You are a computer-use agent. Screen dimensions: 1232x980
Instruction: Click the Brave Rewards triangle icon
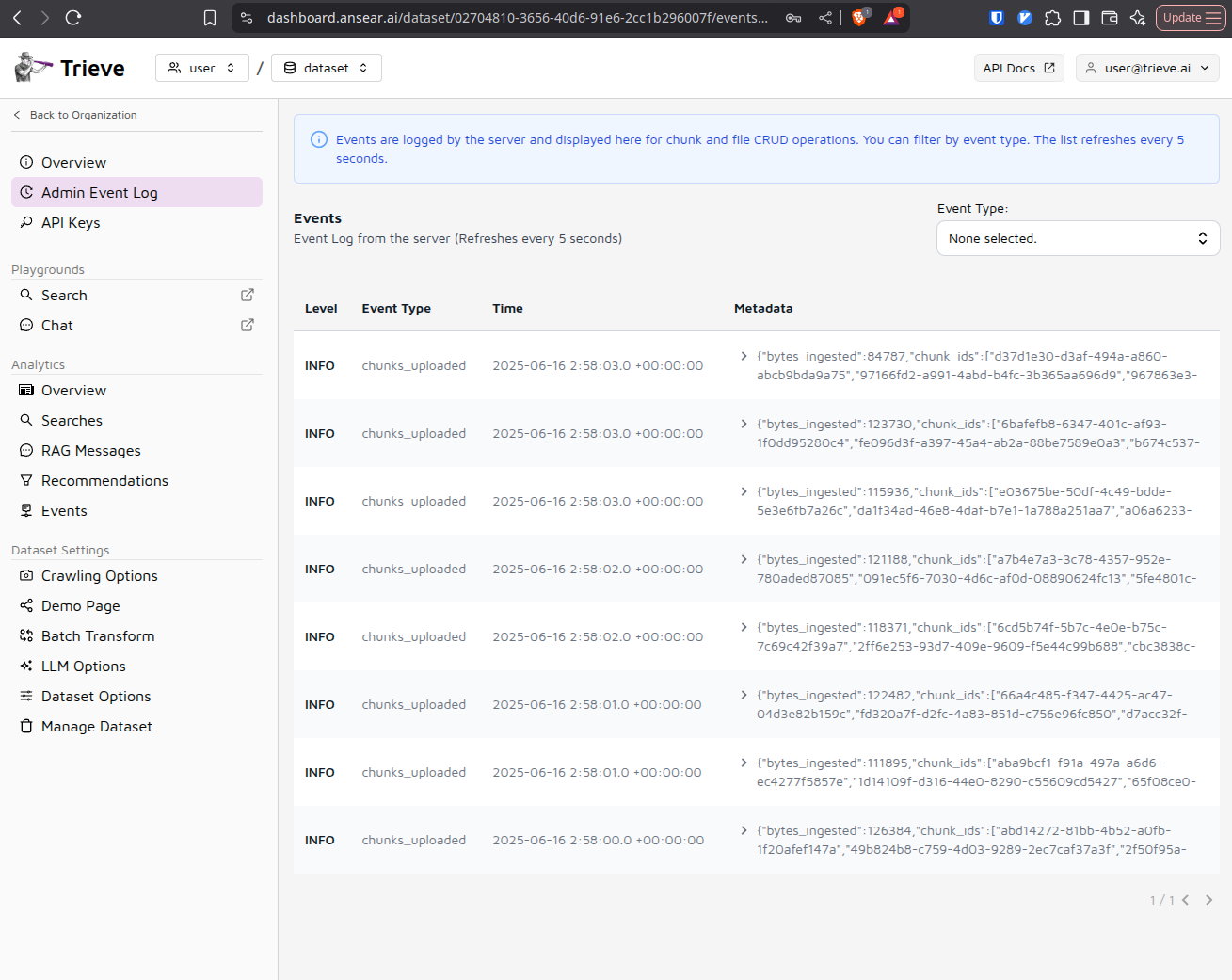pyautogui.click(x=892, y=18)
